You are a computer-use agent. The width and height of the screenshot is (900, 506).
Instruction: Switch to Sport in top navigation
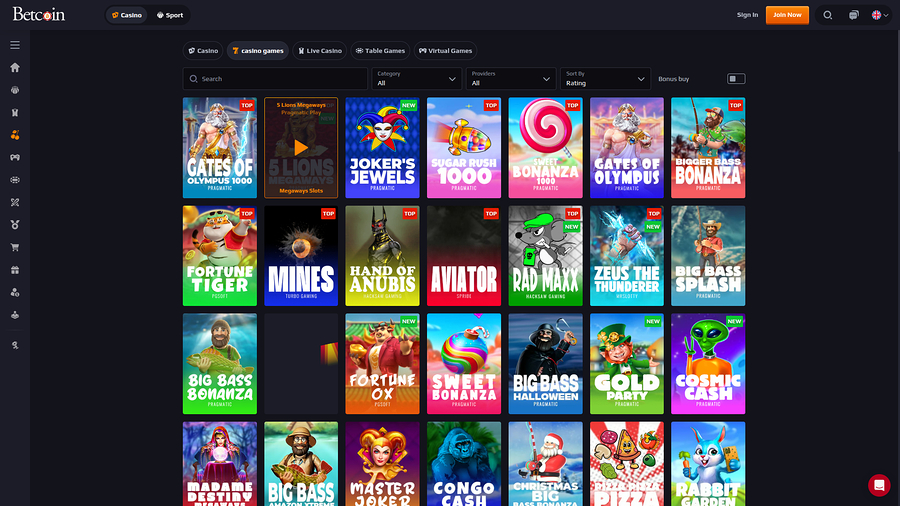[x=170, y=15]
